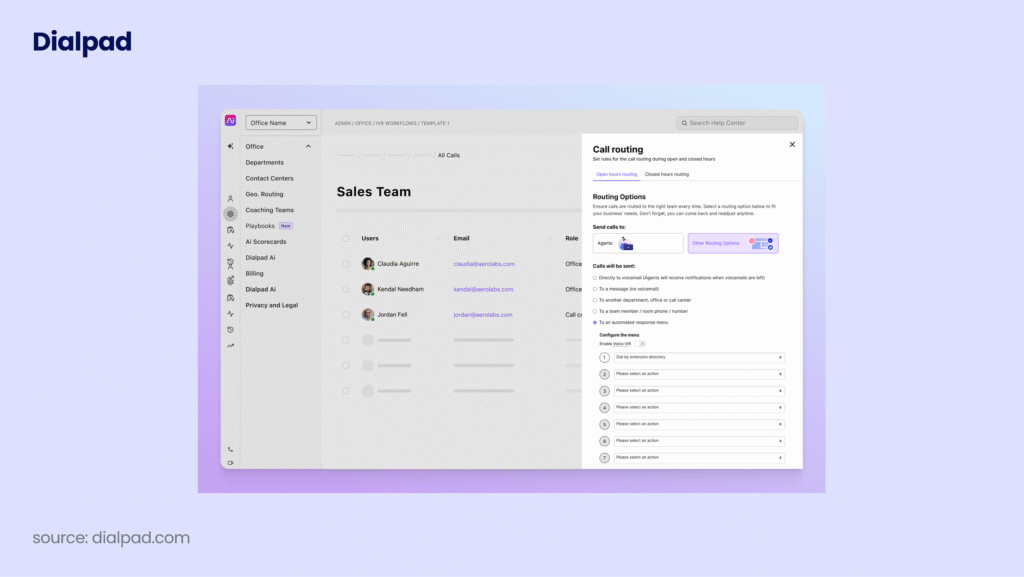This screenshot has width=1024, height=577.
Task: Enable the Voice IVR toggle
Action: tap(639, 345)
